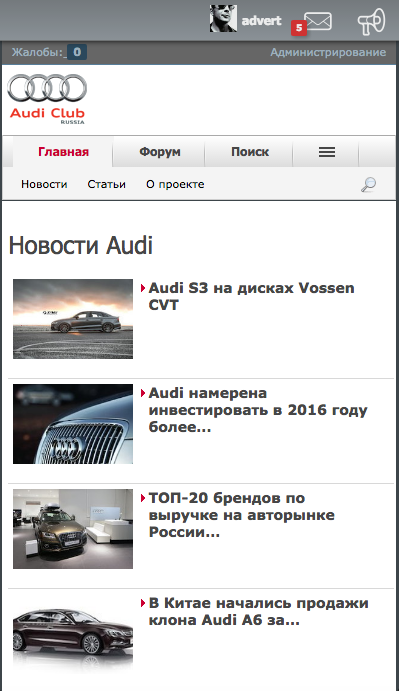Open the hamburger menu tab
Screen dimensions: 399x691
327,152
